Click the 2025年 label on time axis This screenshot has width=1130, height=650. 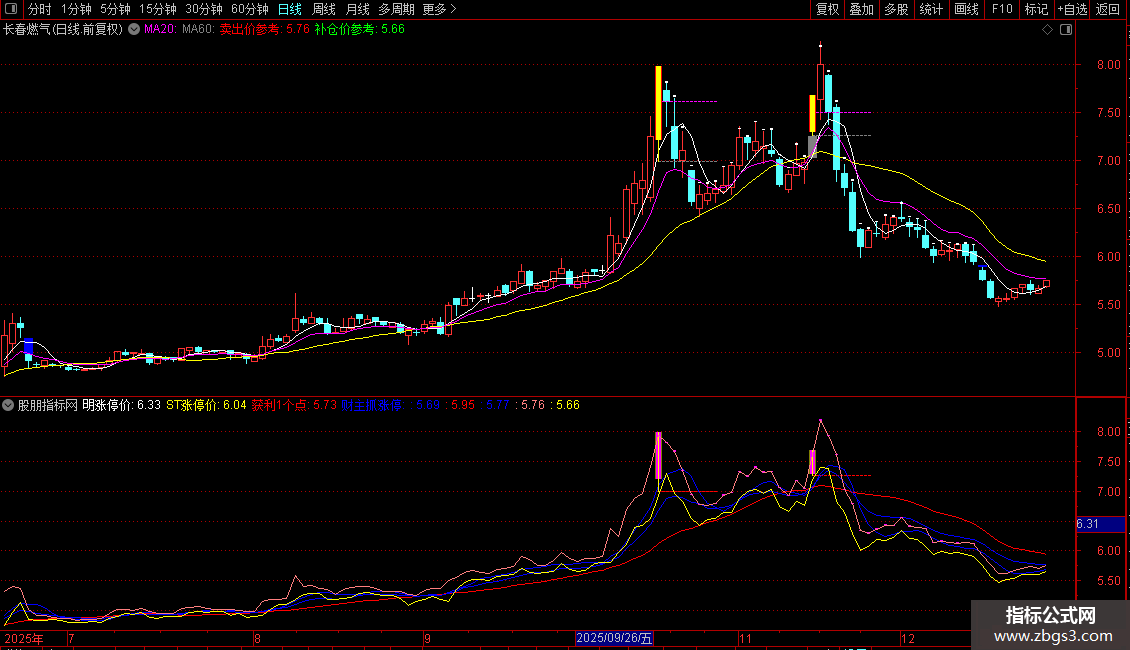pyautogui.click(x=24, y=638)
